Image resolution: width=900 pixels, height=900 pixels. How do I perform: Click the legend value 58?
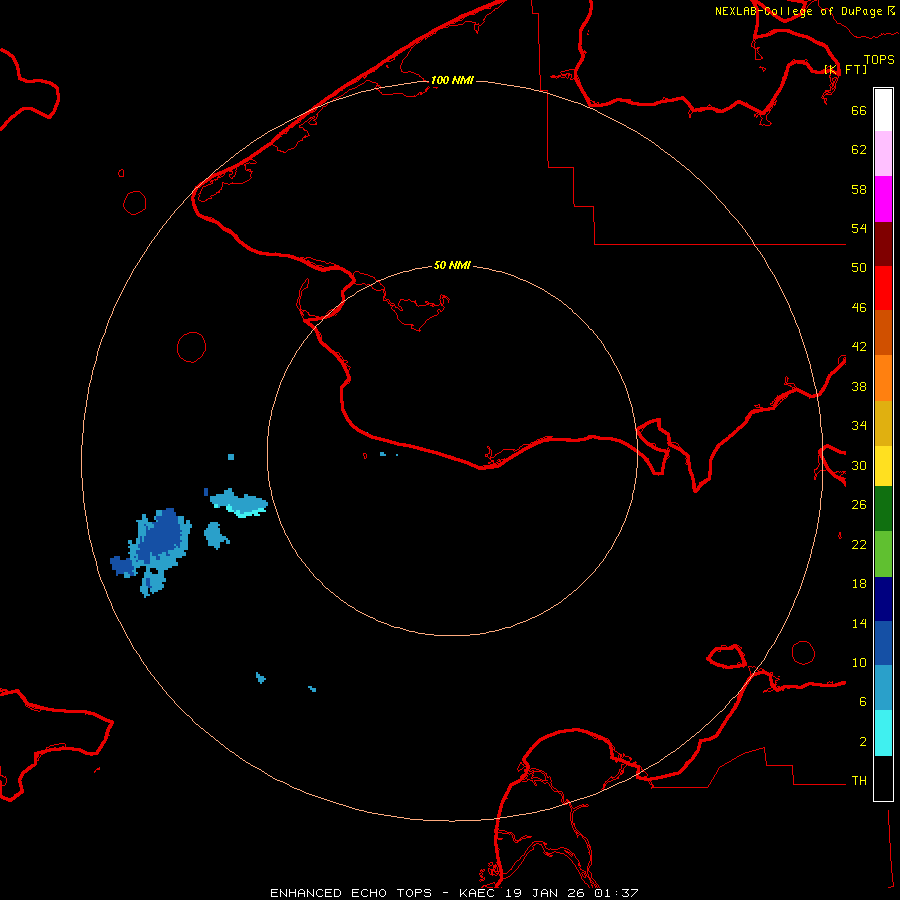pyautogui.click(x=859, y=189)
